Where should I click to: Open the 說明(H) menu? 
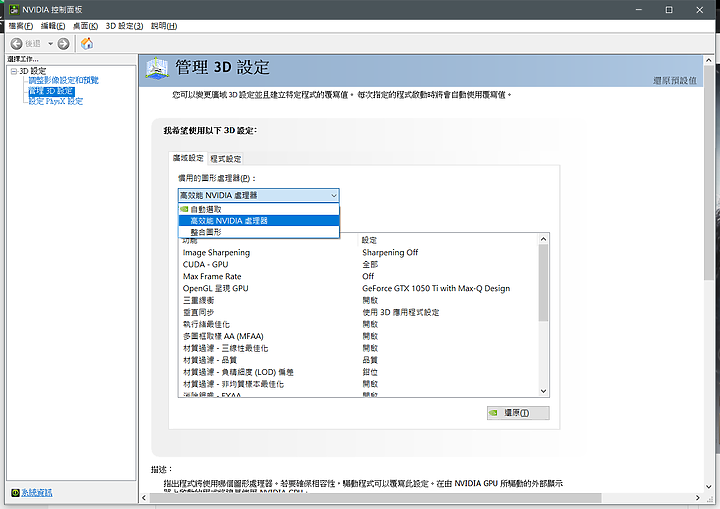pyautogui.click(x=164, y=26)
